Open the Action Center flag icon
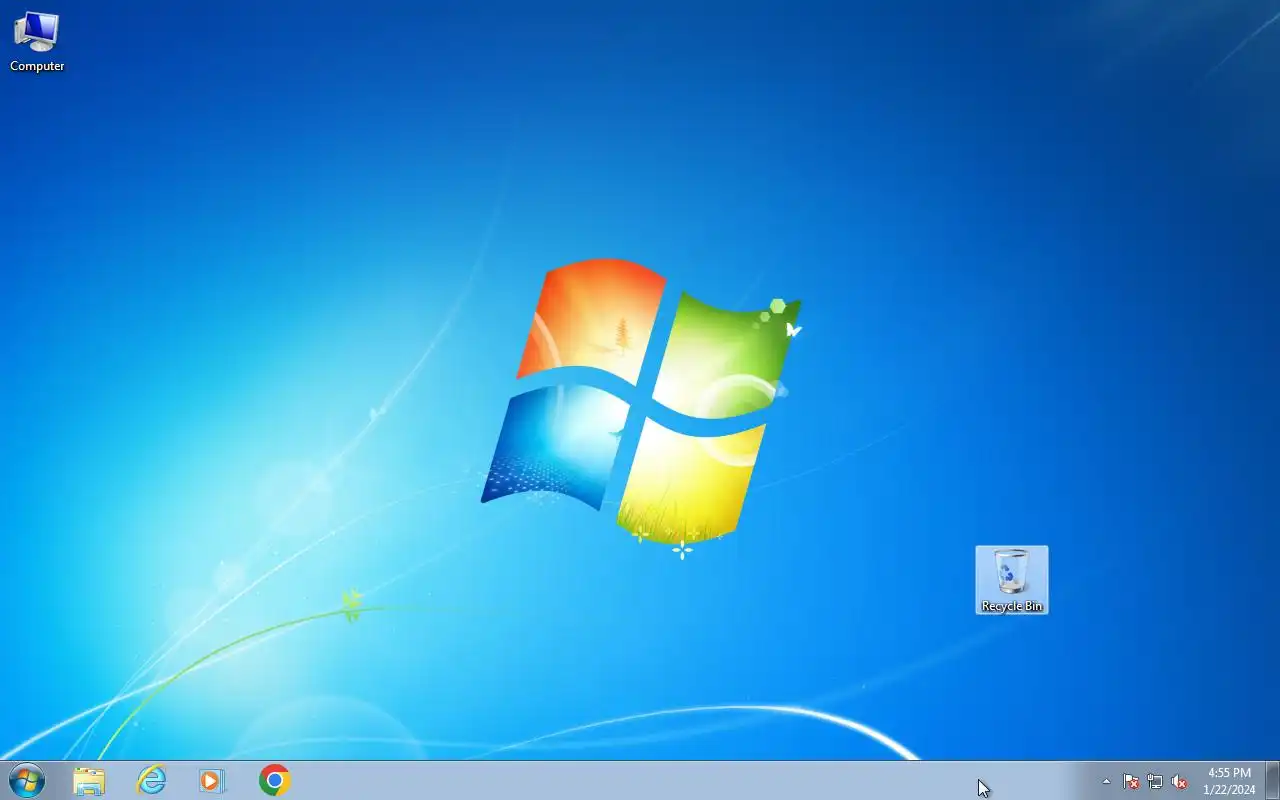 tap(1131, 782)
